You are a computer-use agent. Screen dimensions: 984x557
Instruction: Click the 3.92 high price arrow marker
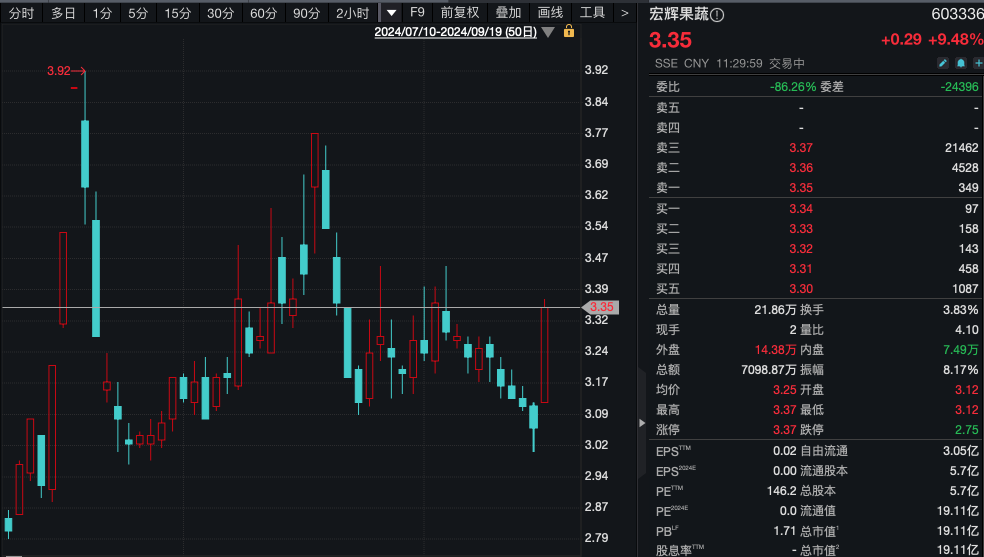[x=67, y=71]
